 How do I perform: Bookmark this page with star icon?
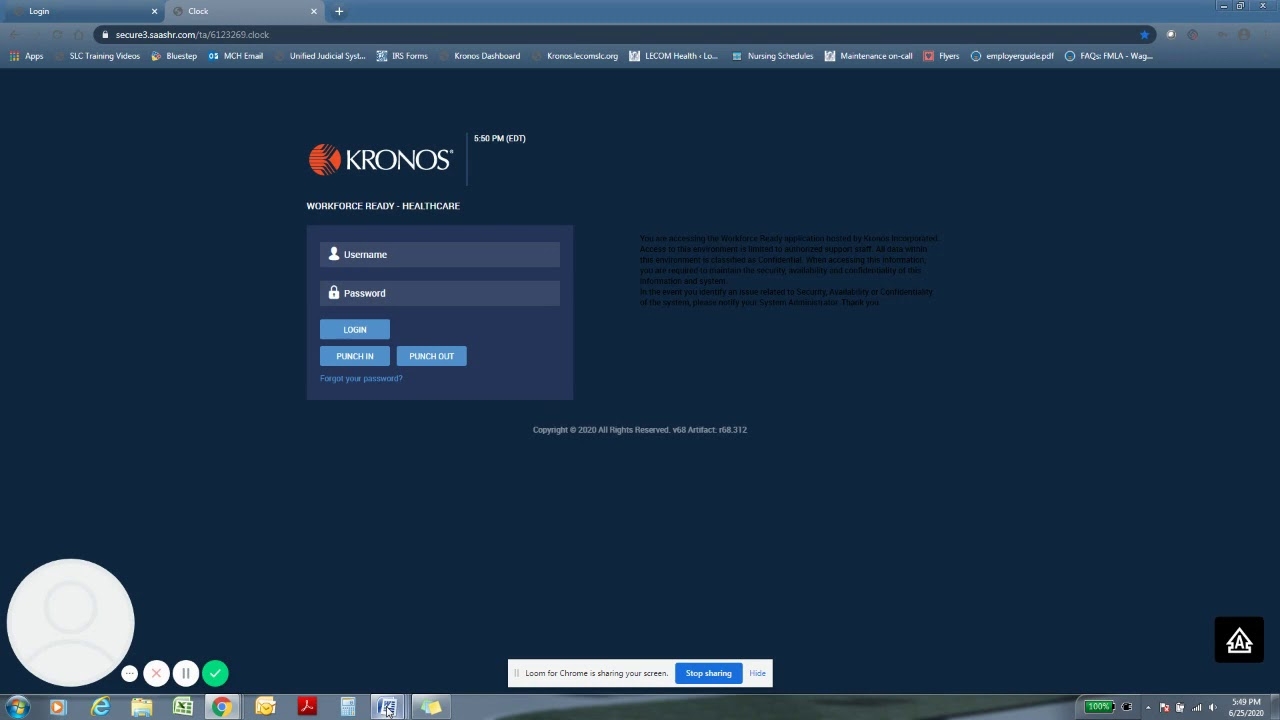tap(1144, 35)
